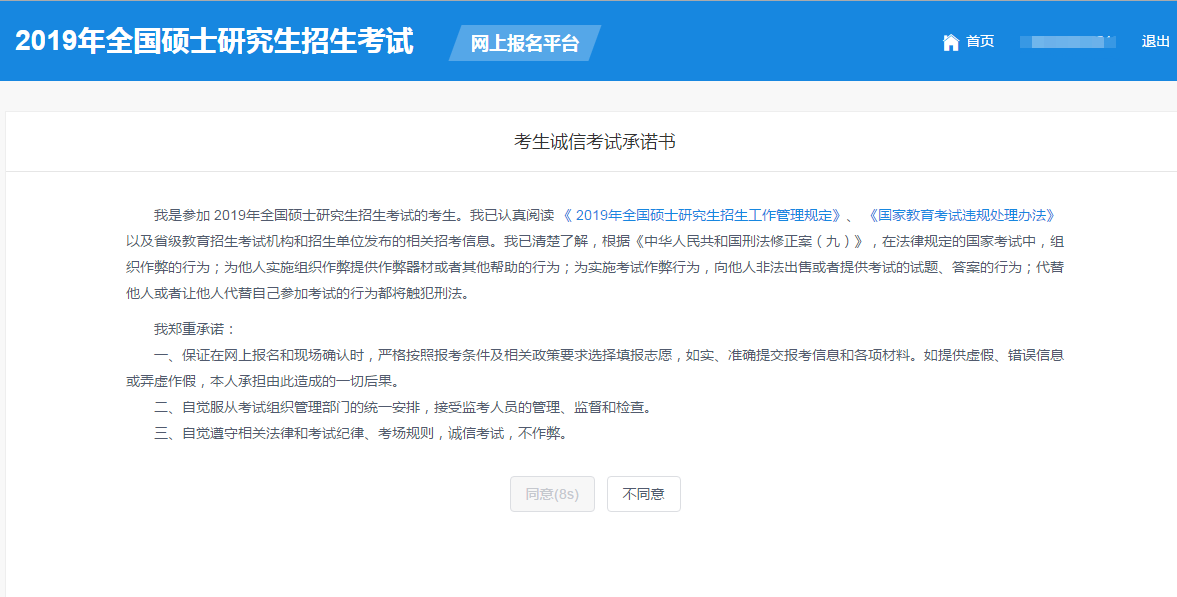Click the line 或弄虚作假，本人承担由此造成的一切后果
1177x597 pixels.
point(260,381)
